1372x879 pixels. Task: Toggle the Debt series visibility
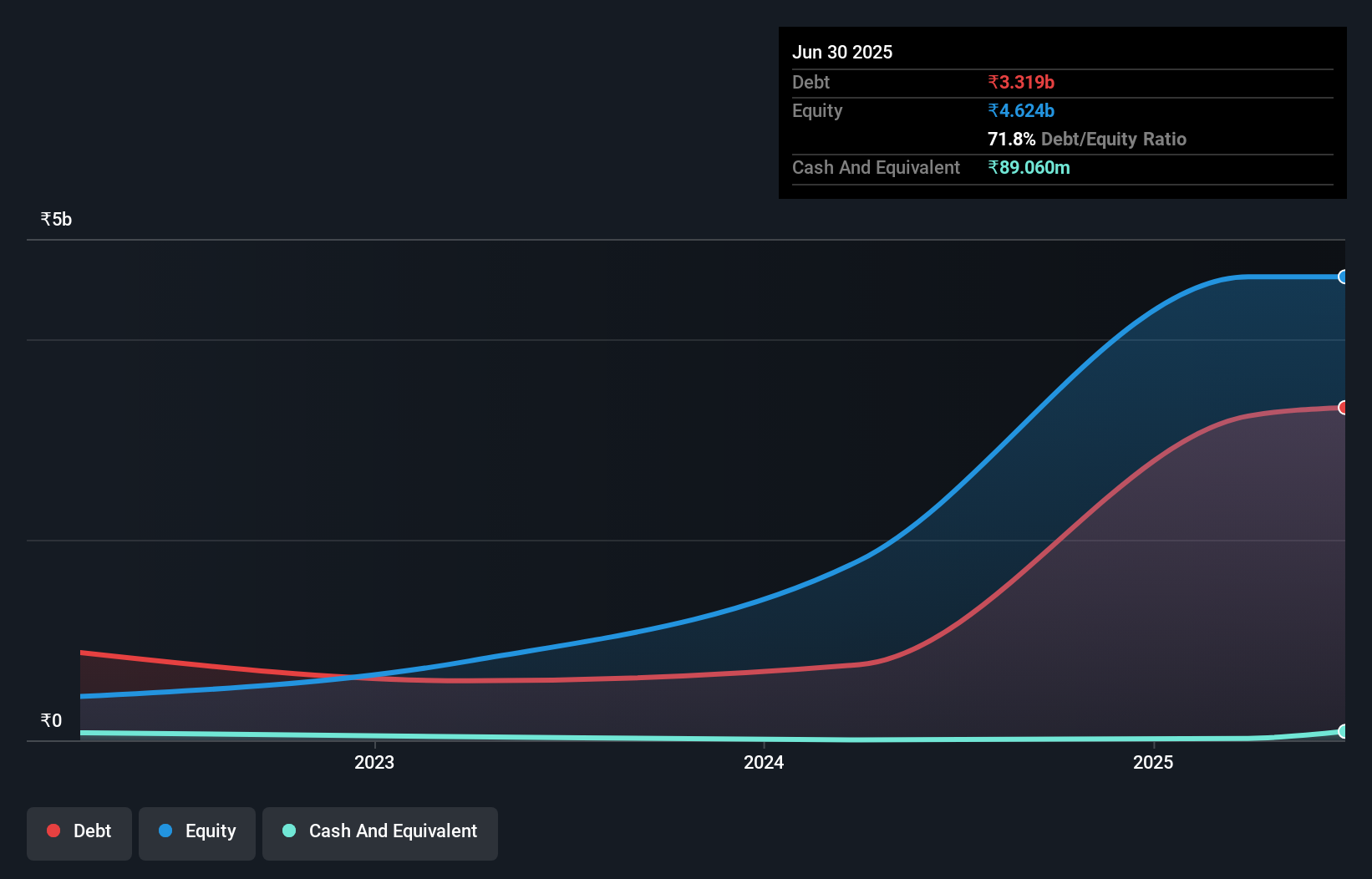(79, 832)
